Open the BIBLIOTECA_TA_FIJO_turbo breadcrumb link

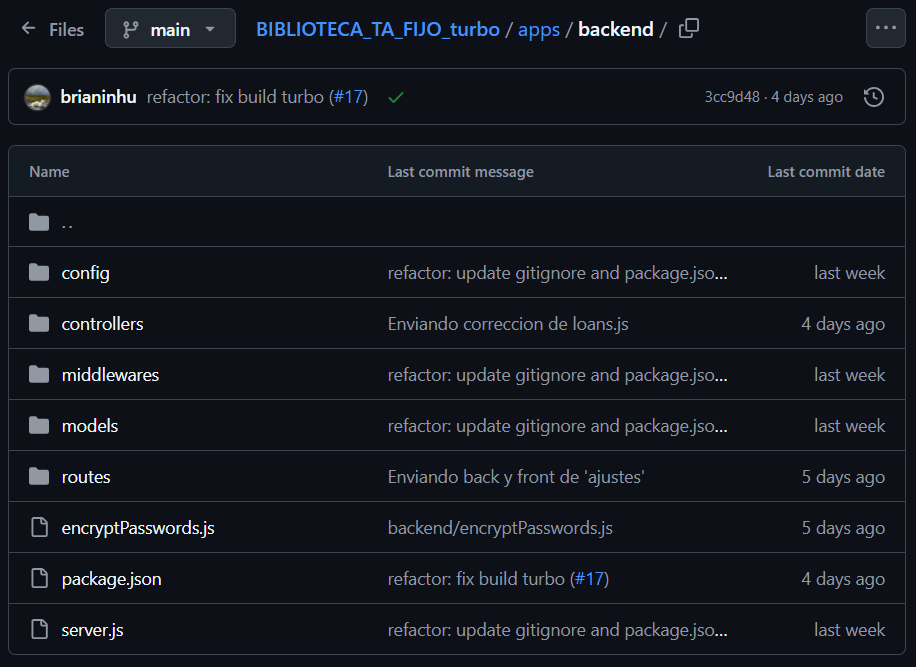pos(377,29)
